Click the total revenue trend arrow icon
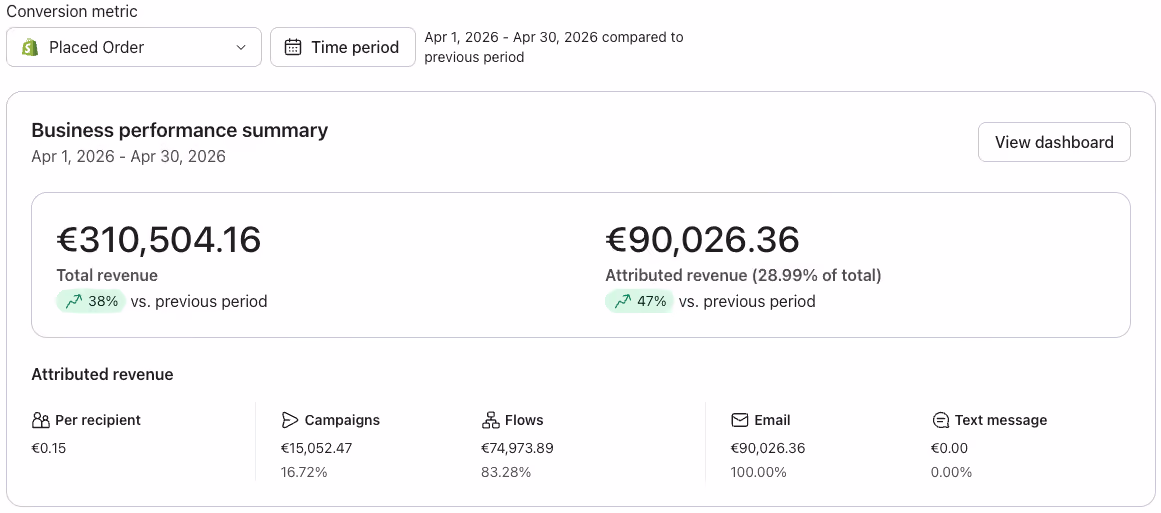Viewport: 1161px width, 513px height. pos(73,301)
